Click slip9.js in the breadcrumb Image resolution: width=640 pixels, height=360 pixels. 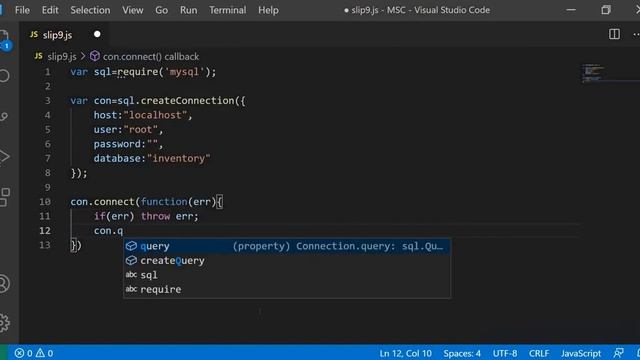[x=62, y=56]
